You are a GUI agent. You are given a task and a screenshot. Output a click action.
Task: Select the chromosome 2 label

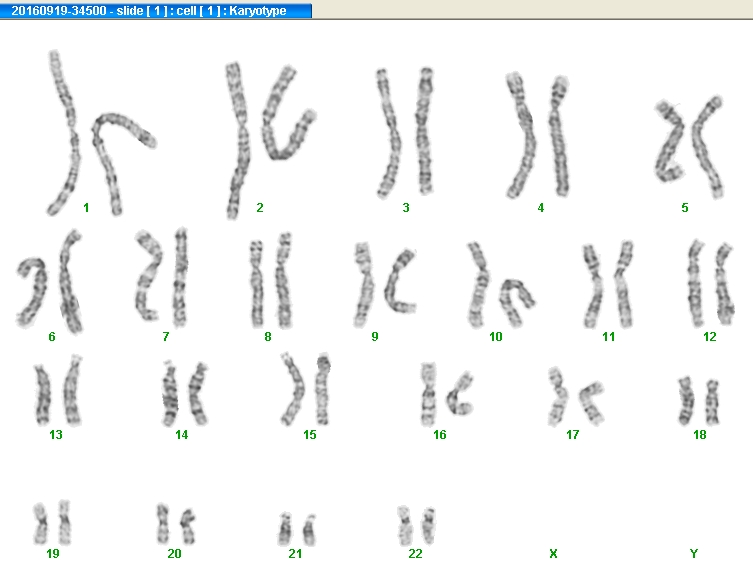point(260,208)
